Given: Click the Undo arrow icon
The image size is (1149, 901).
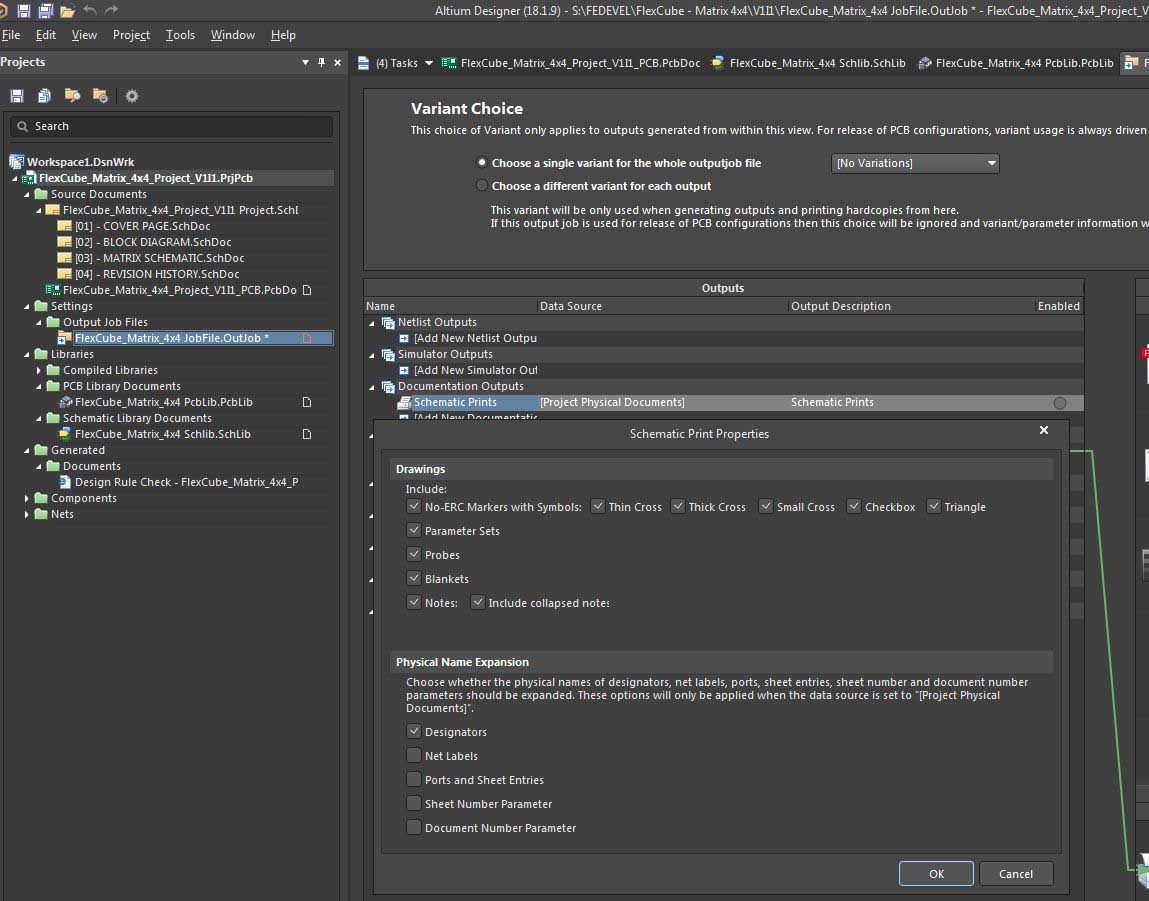Looking at the screenshot, I should pos(90,11).
